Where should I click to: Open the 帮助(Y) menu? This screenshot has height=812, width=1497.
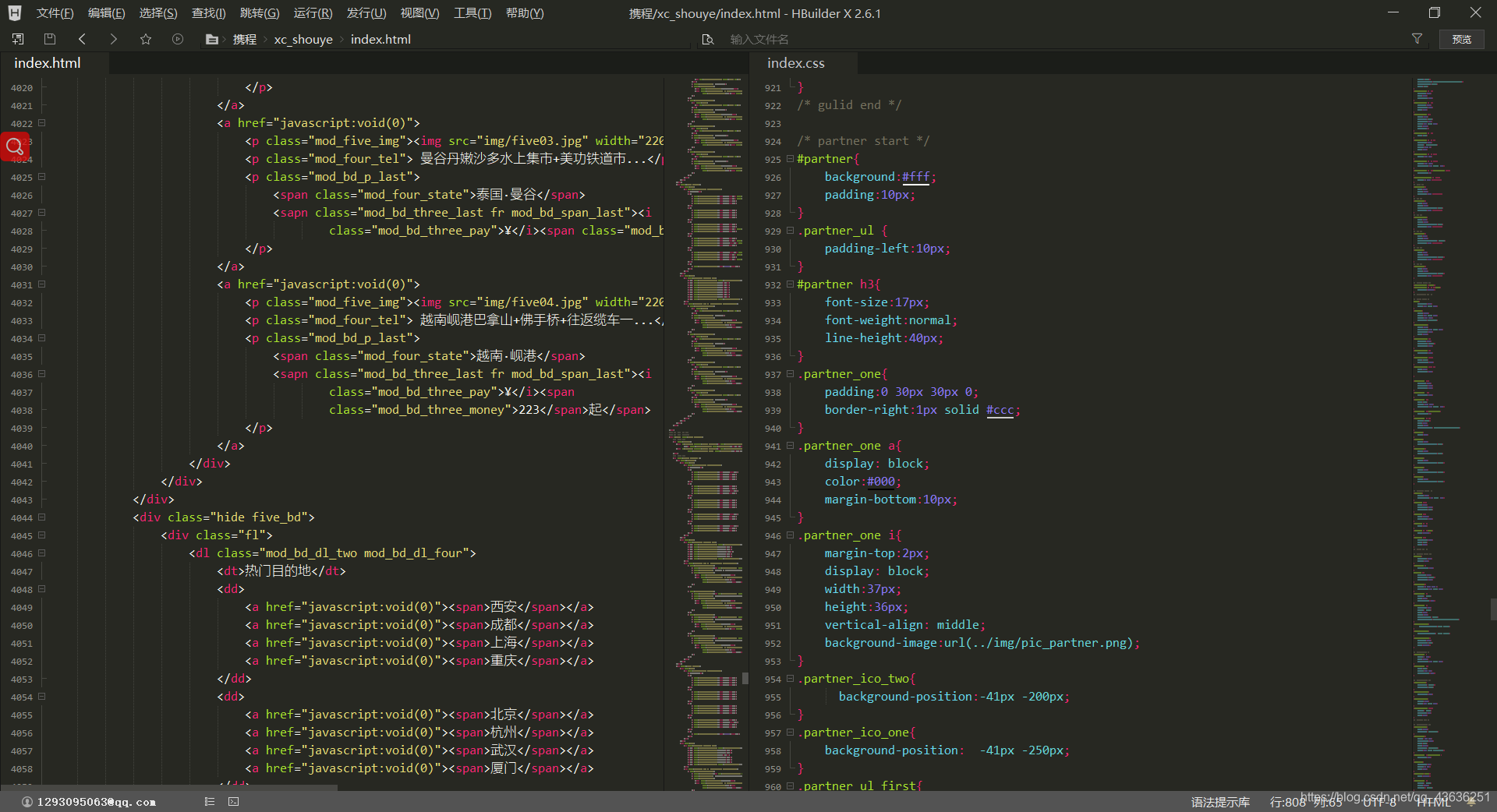click(525, 13)
